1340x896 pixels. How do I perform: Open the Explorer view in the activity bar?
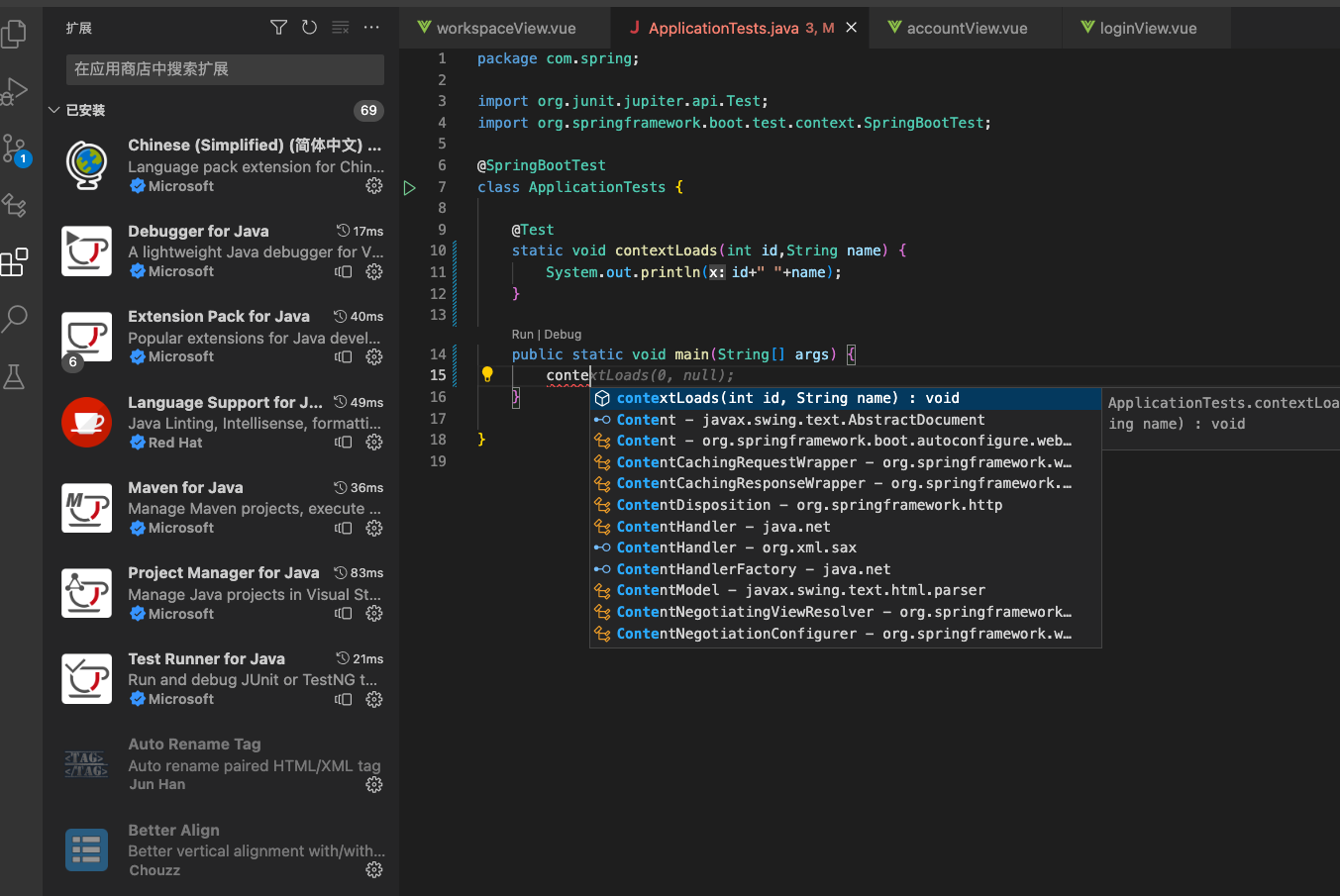(14, 33)
